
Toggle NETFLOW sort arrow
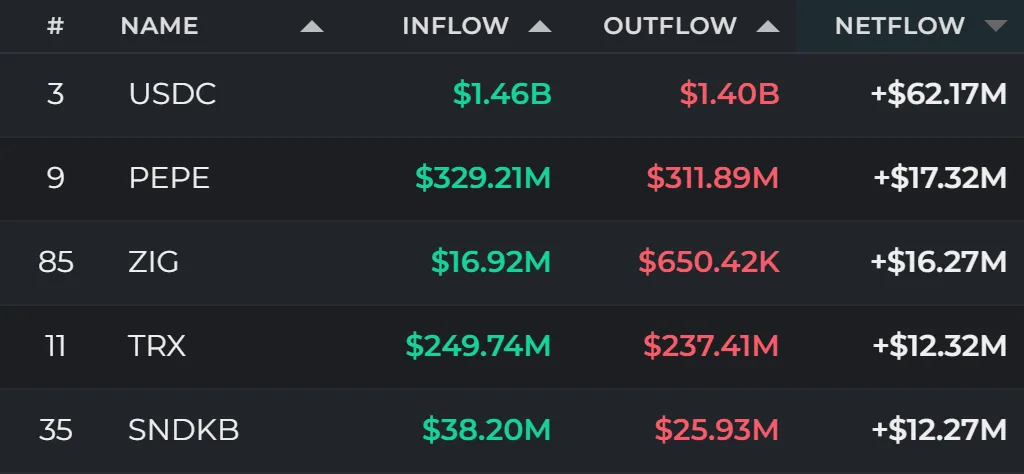pyautogui.click(x=995, y=27)
